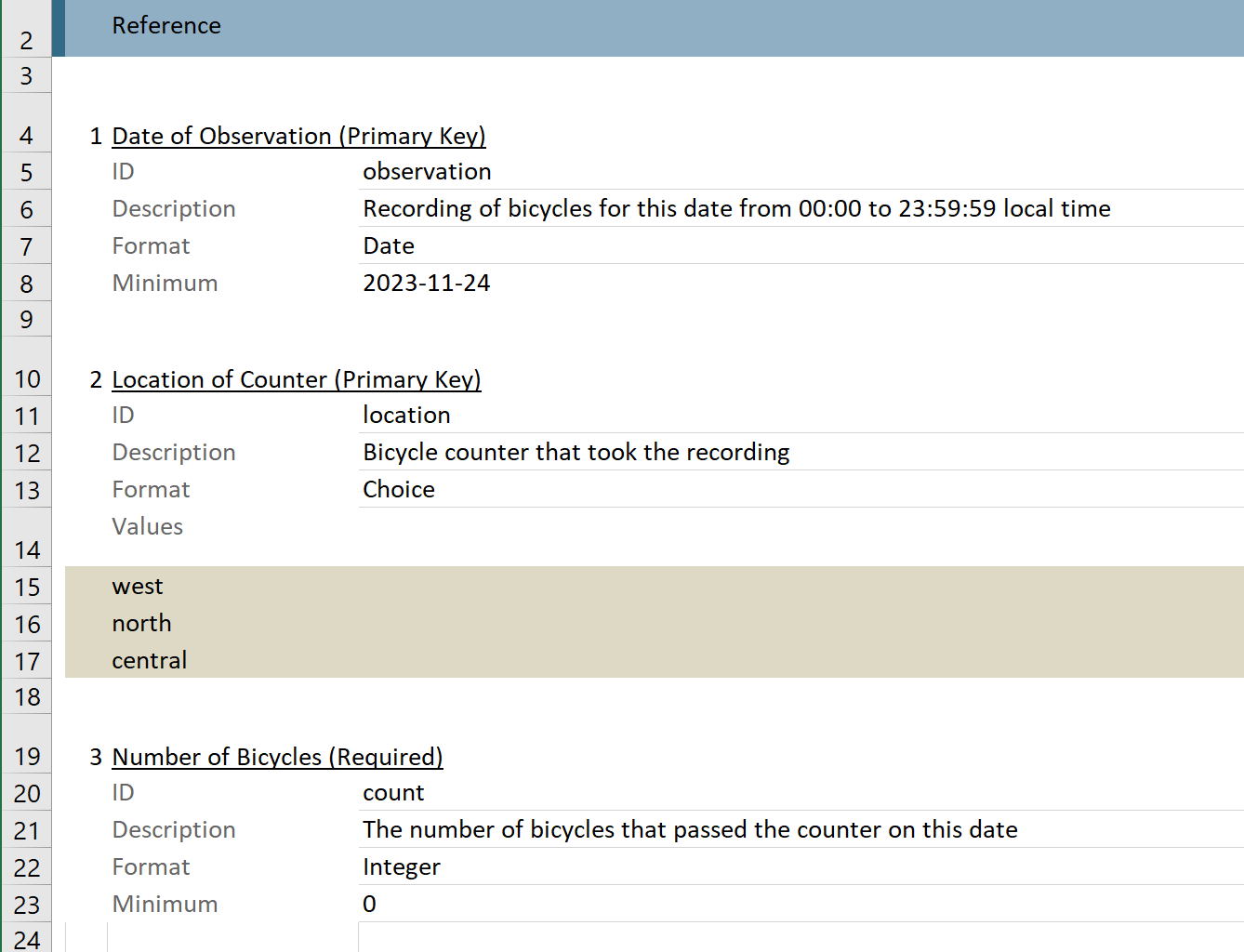This screenshot has width=1244, height=952.
Task: Select the cell containing 'observation'
Action: point(427,172)
